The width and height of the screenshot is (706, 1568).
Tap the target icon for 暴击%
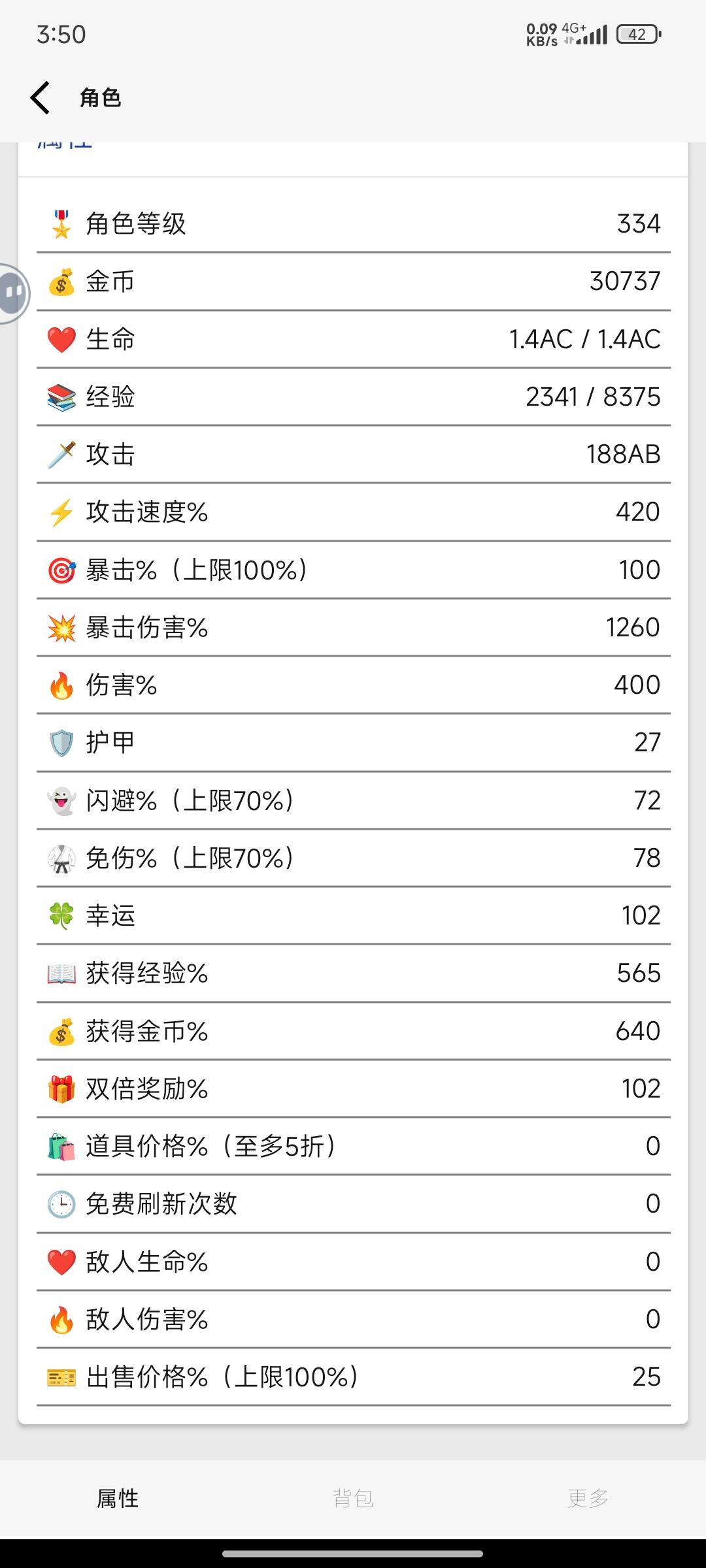pos(61,570)
